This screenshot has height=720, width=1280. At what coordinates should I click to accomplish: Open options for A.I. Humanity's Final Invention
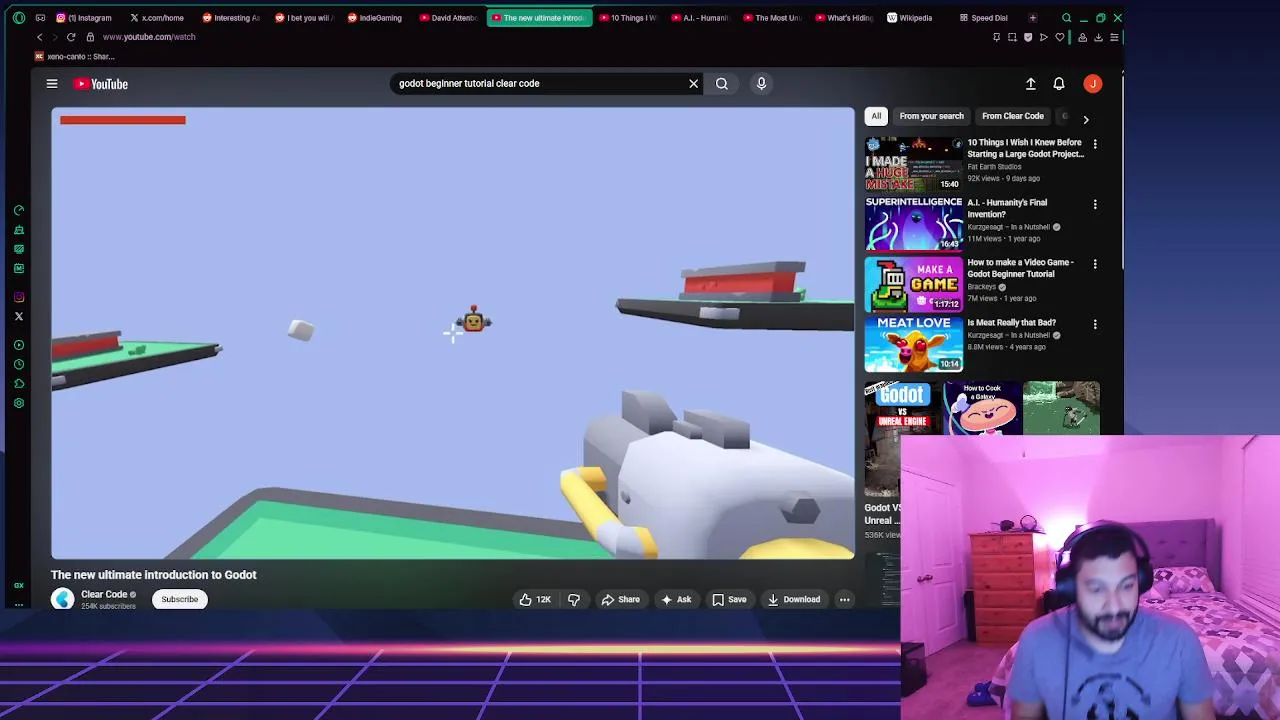tap(1095, 204)
